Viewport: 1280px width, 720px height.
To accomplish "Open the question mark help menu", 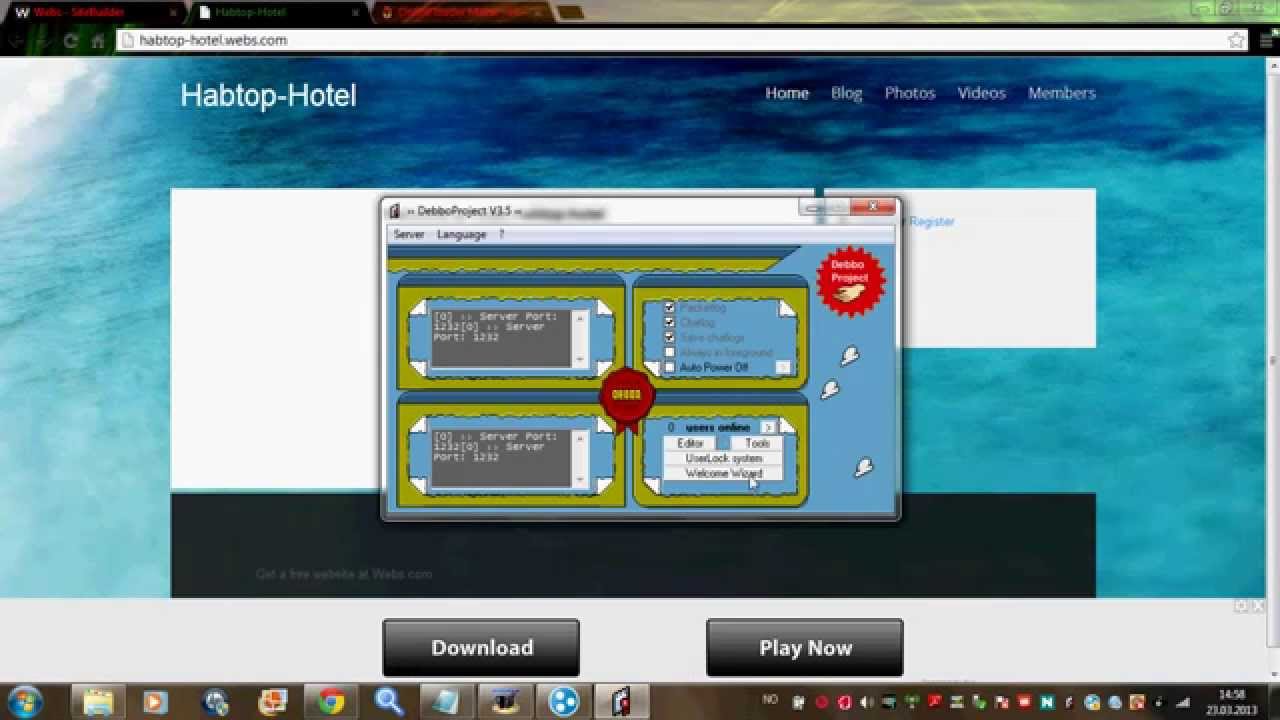I will click(501, 234).
